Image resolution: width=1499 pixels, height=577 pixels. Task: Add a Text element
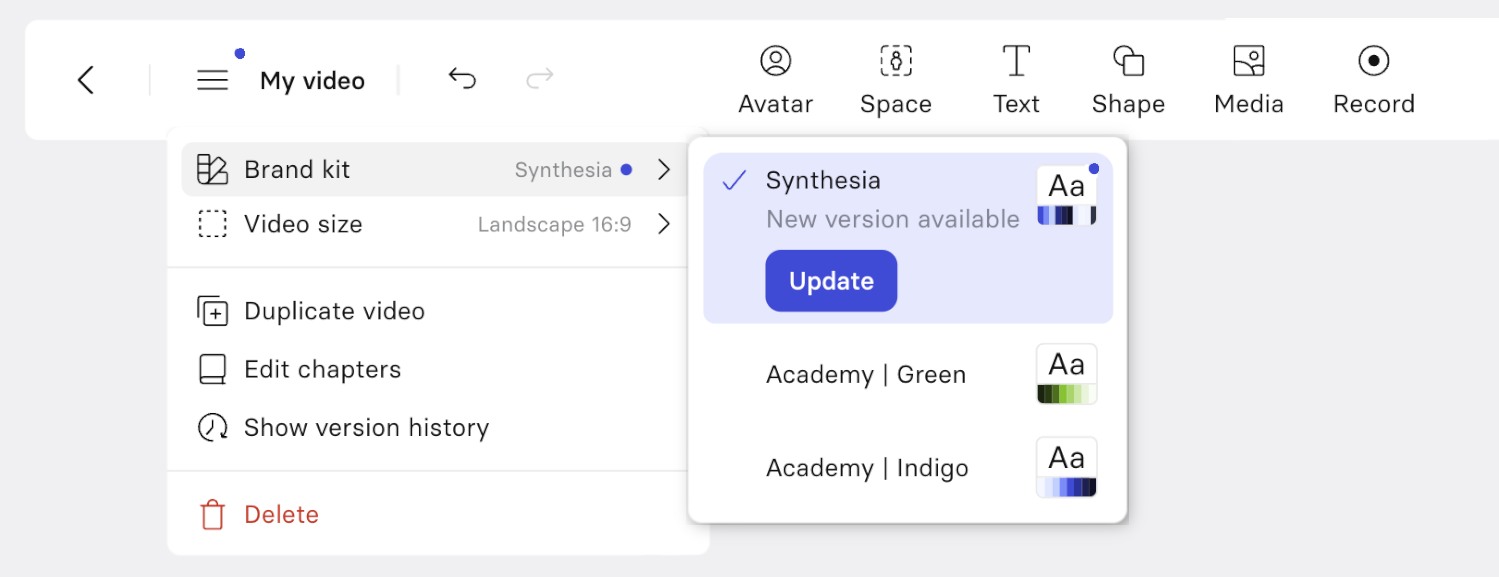coord(1016,80)
